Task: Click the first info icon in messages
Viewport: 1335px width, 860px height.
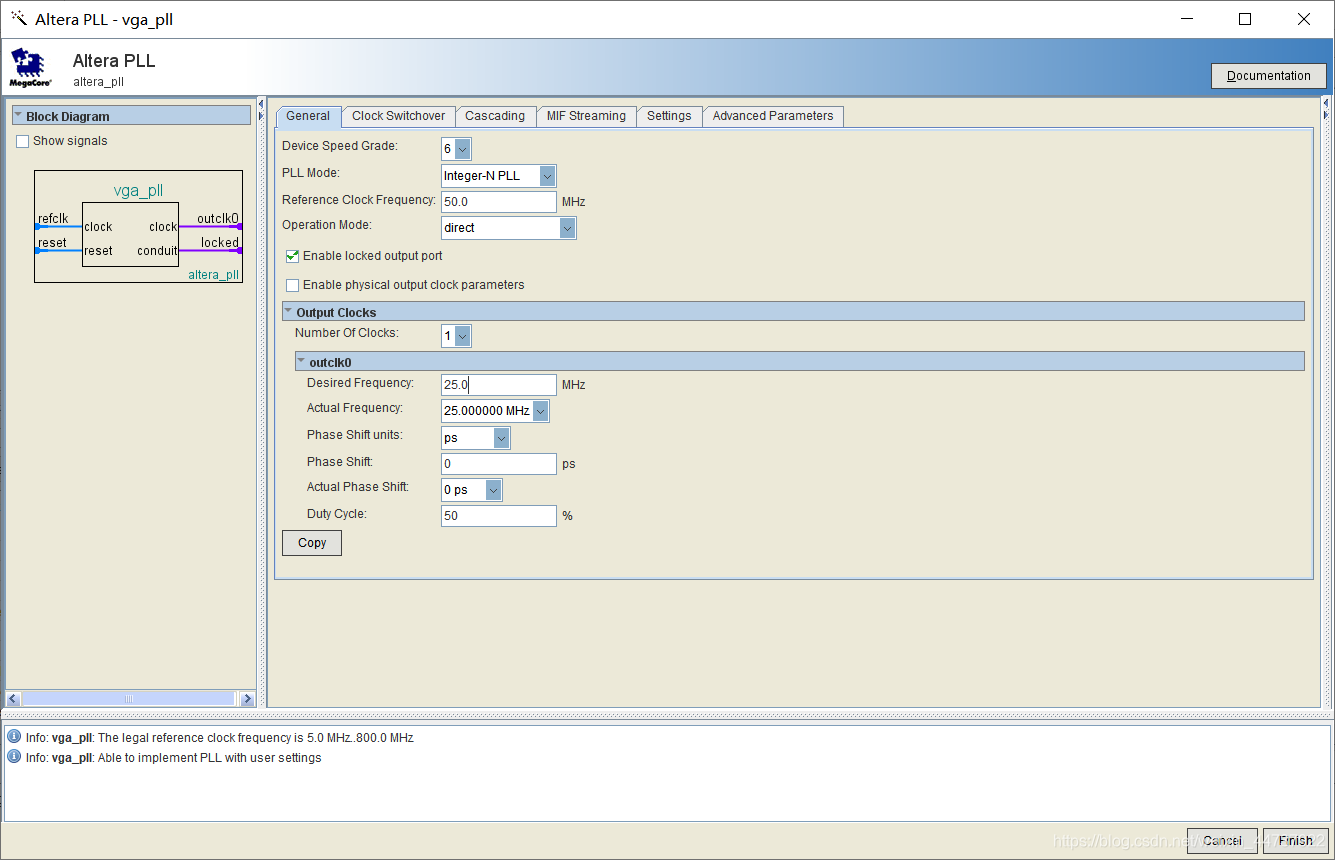Action: (14, 737)
